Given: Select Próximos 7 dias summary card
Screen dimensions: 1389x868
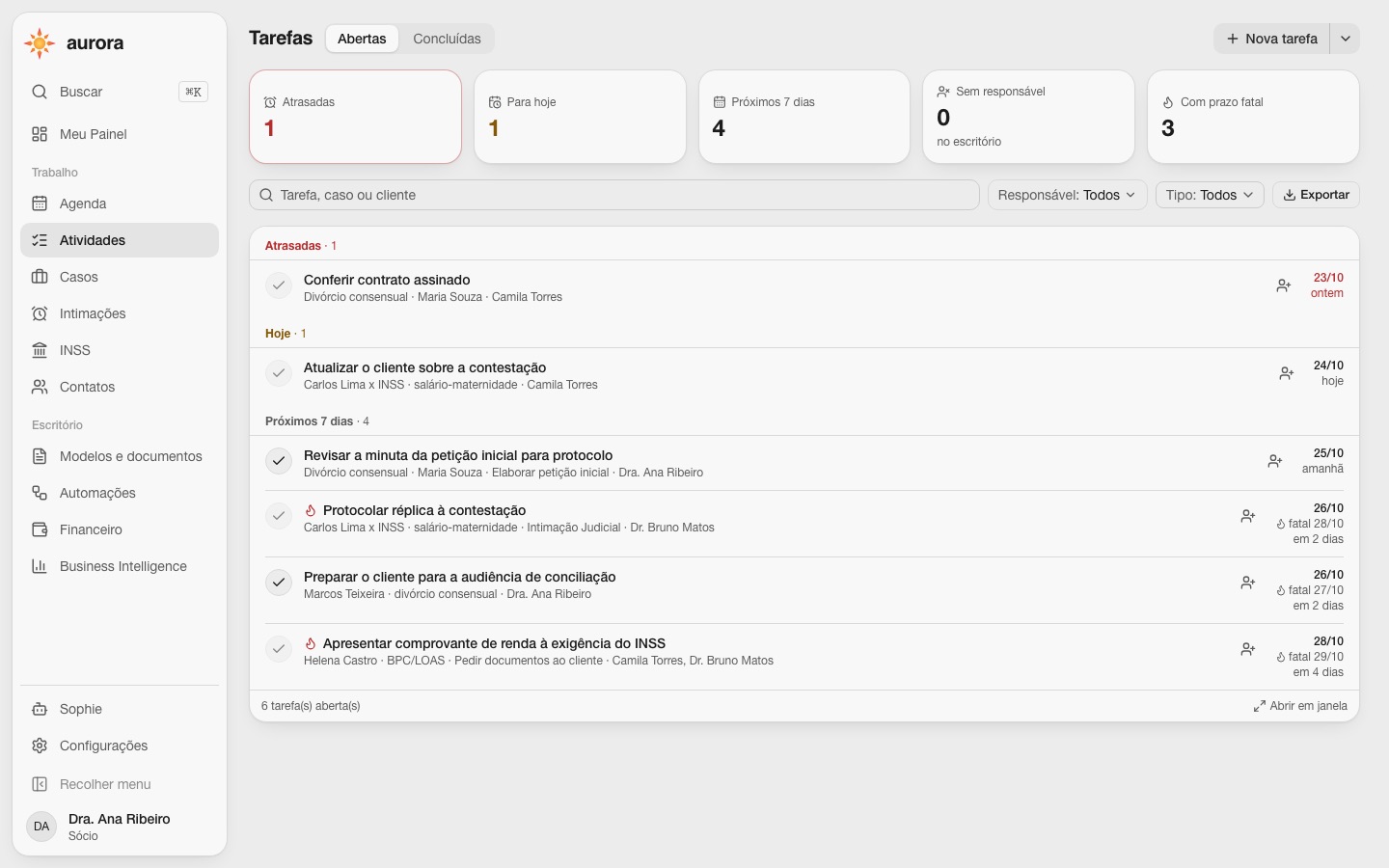Looking at the screenshot, I should tap(804, 117).
